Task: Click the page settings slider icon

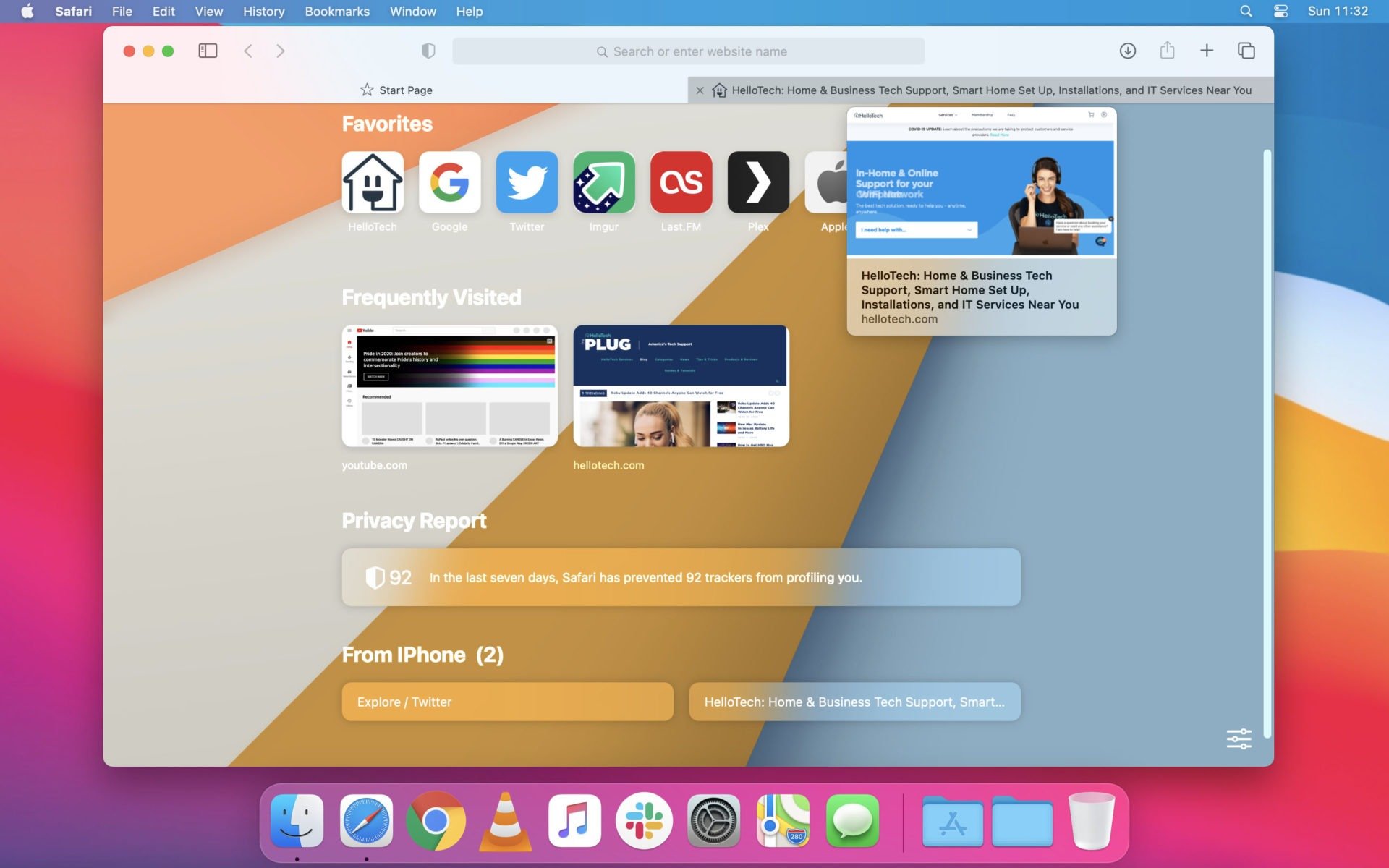Action: [x=1239, y=739]
